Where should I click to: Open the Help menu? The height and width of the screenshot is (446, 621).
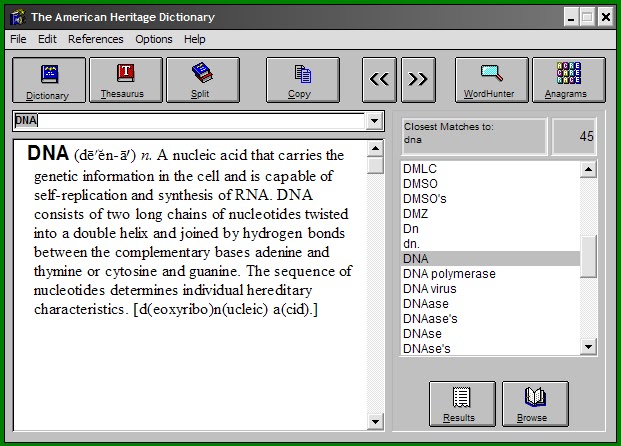click(194, 39)
